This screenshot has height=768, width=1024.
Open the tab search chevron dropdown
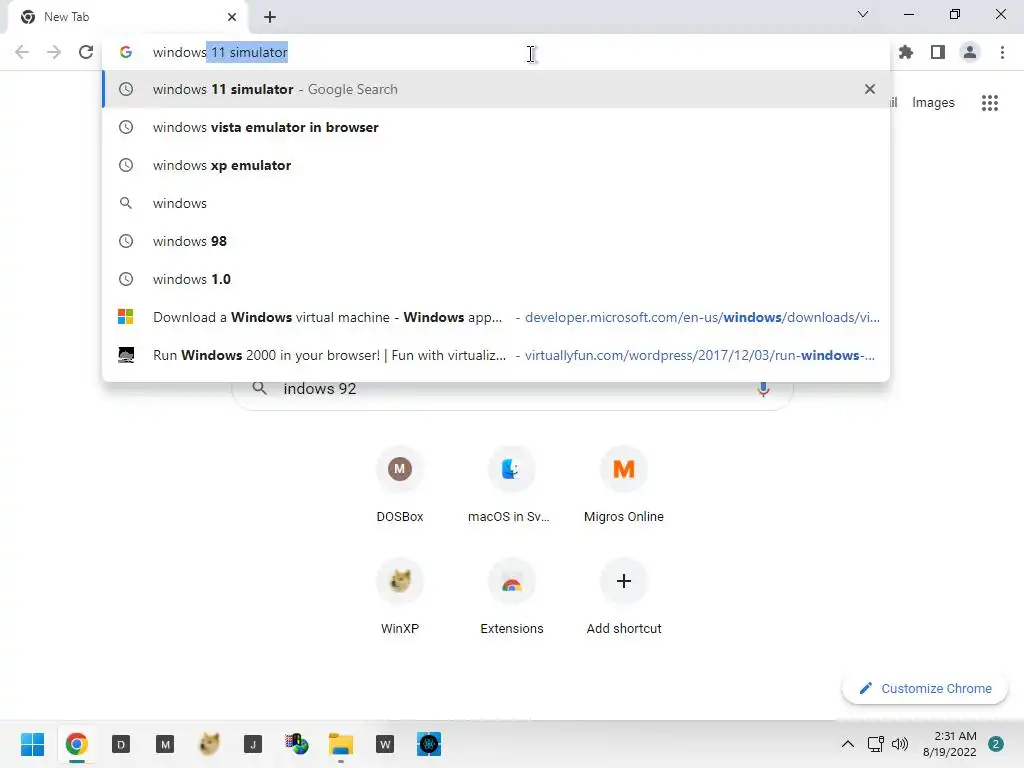[863, 14]
